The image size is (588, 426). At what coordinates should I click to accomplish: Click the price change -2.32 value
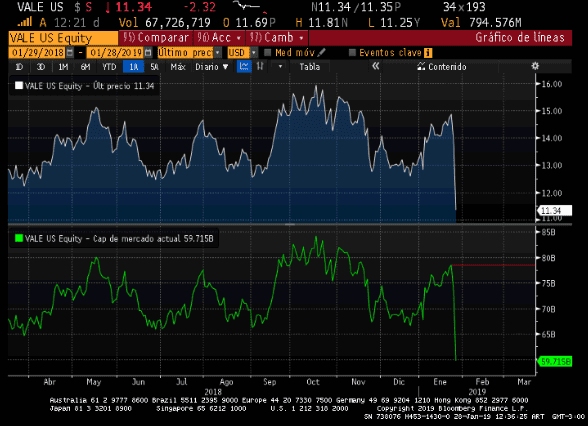click(x=200, y=7)
